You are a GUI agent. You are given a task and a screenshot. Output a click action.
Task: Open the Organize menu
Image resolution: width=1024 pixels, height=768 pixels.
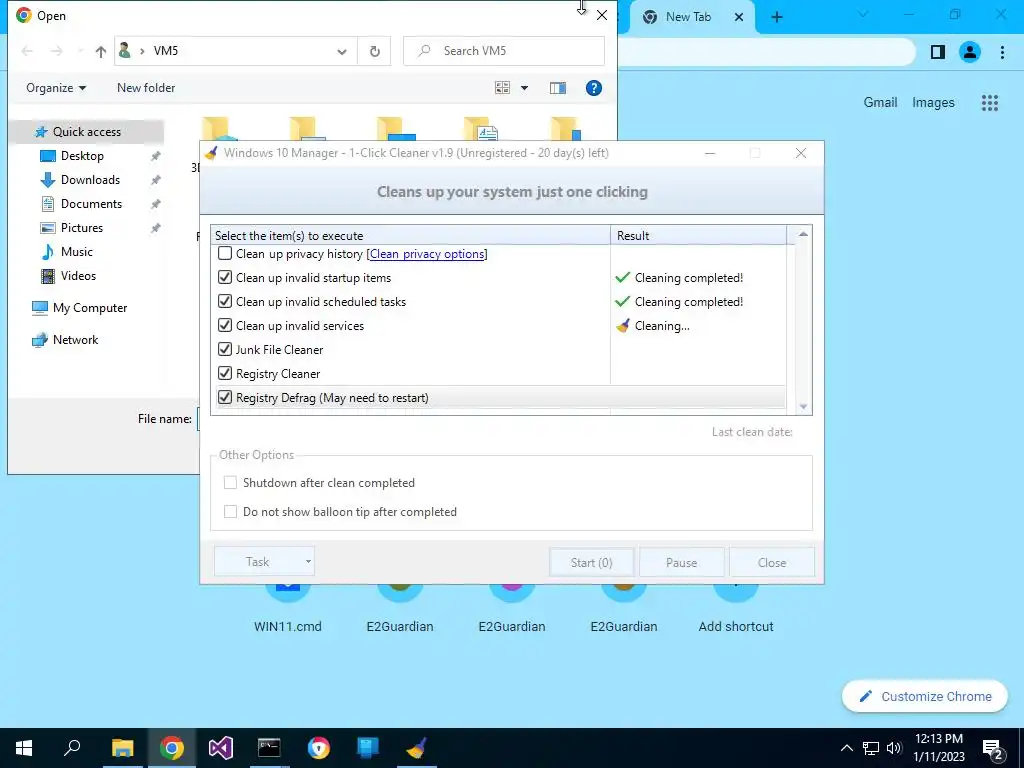click(56, 88)
